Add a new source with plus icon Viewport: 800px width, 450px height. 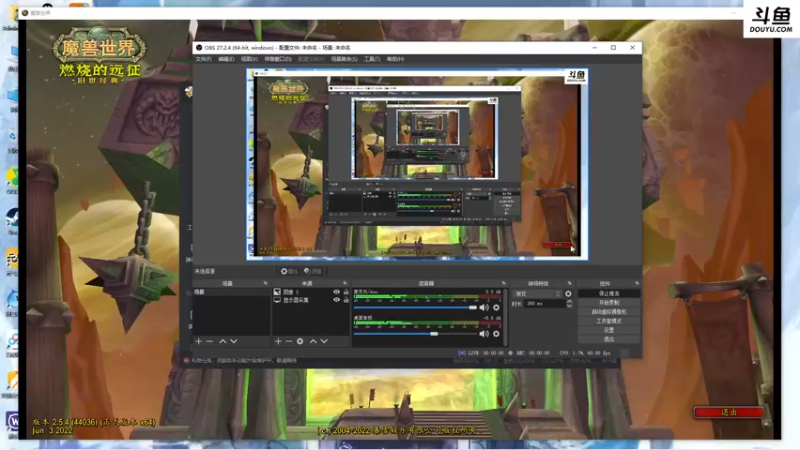[278, 341]
